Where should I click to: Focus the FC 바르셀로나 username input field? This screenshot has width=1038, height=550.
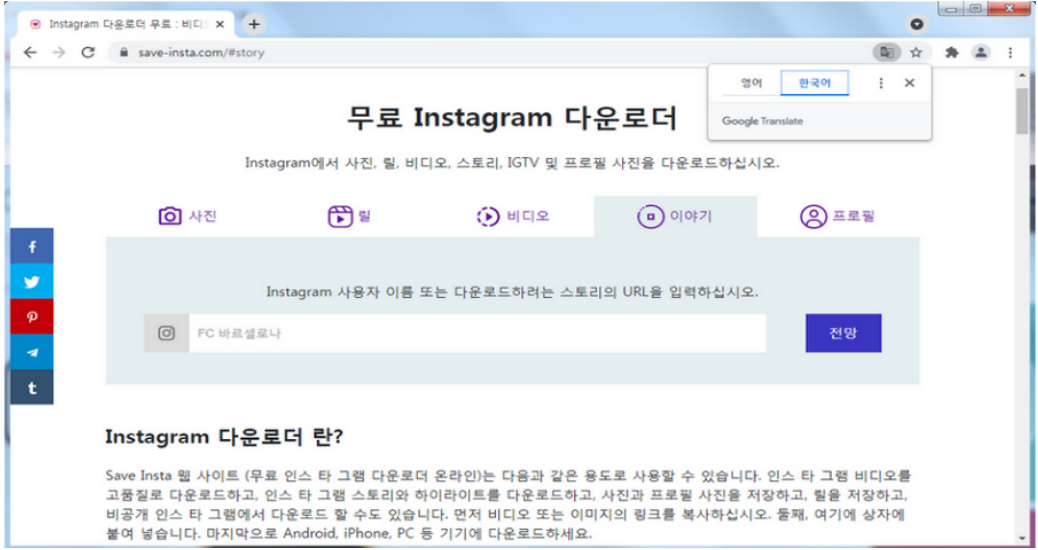pyautogui.click(x=477, y=333)
